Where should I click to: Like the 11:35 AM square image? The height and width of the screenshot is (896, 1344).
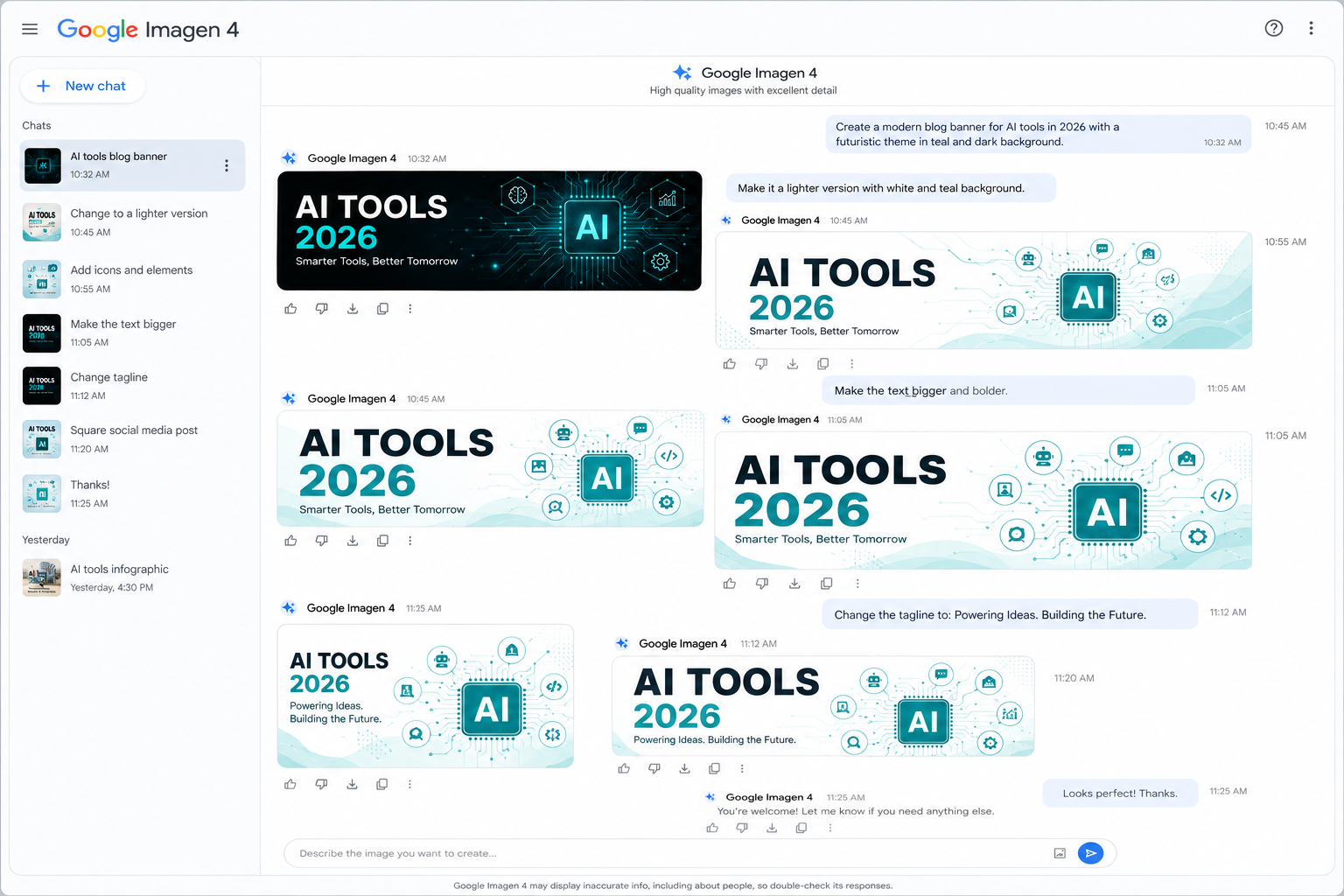[290, 785]
